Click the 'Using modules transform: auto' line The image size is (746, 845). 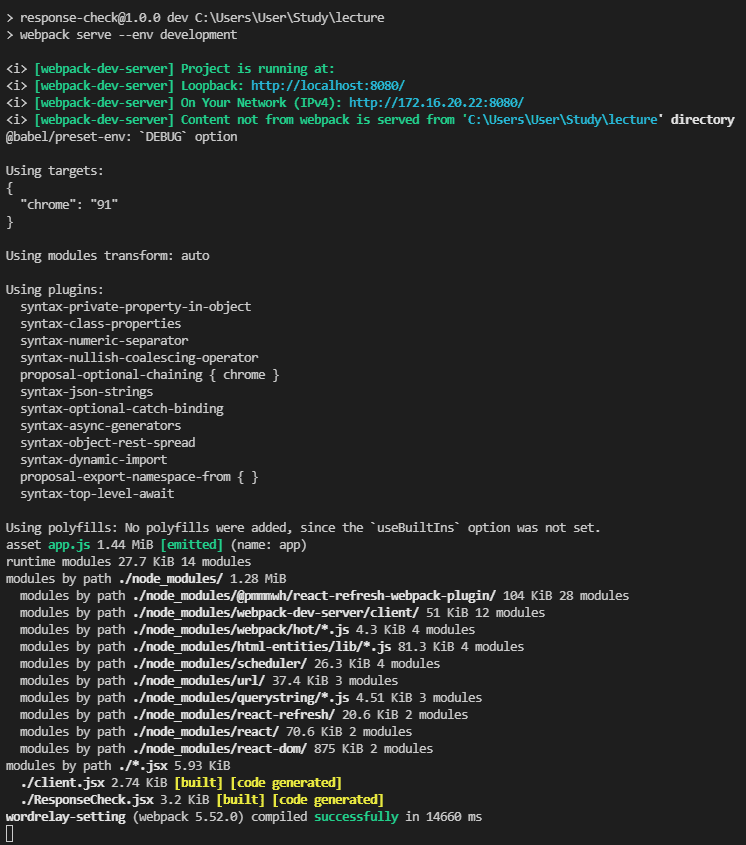[108, 256]
